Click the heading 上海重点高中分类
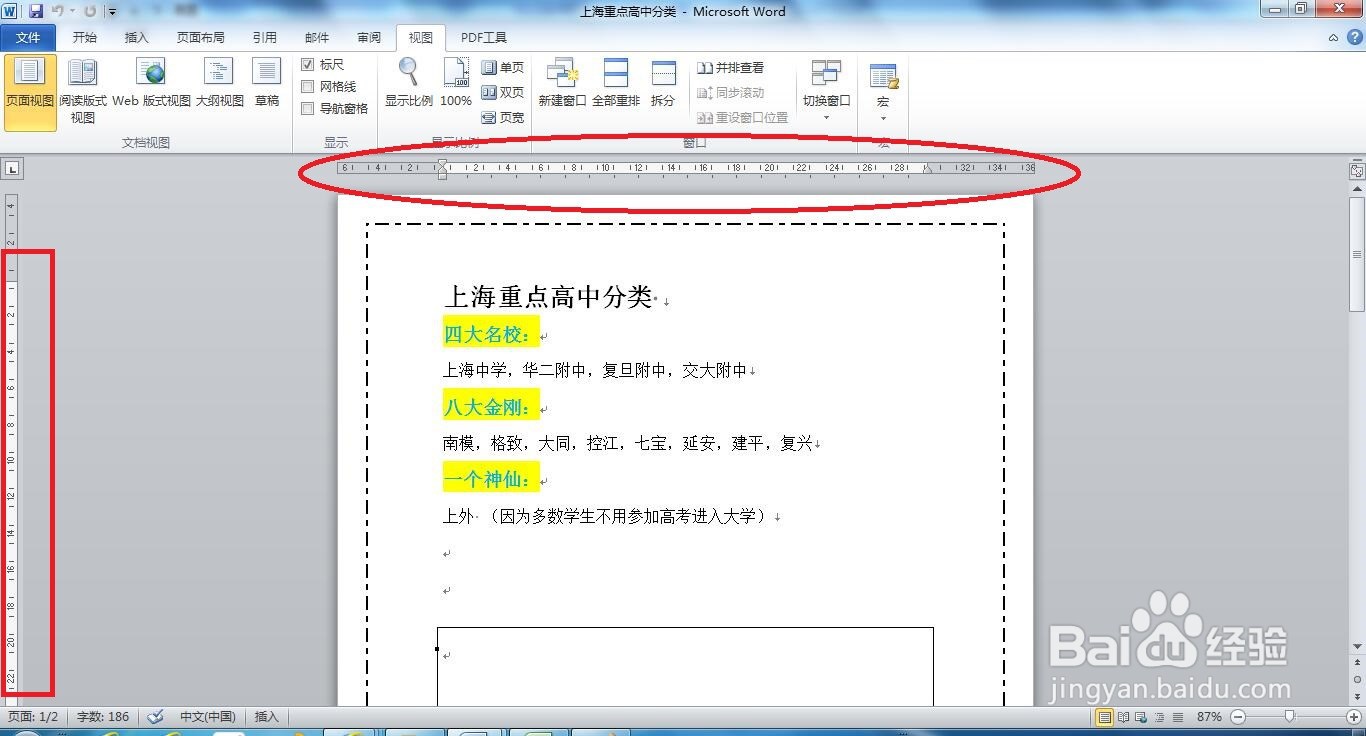 548,297
